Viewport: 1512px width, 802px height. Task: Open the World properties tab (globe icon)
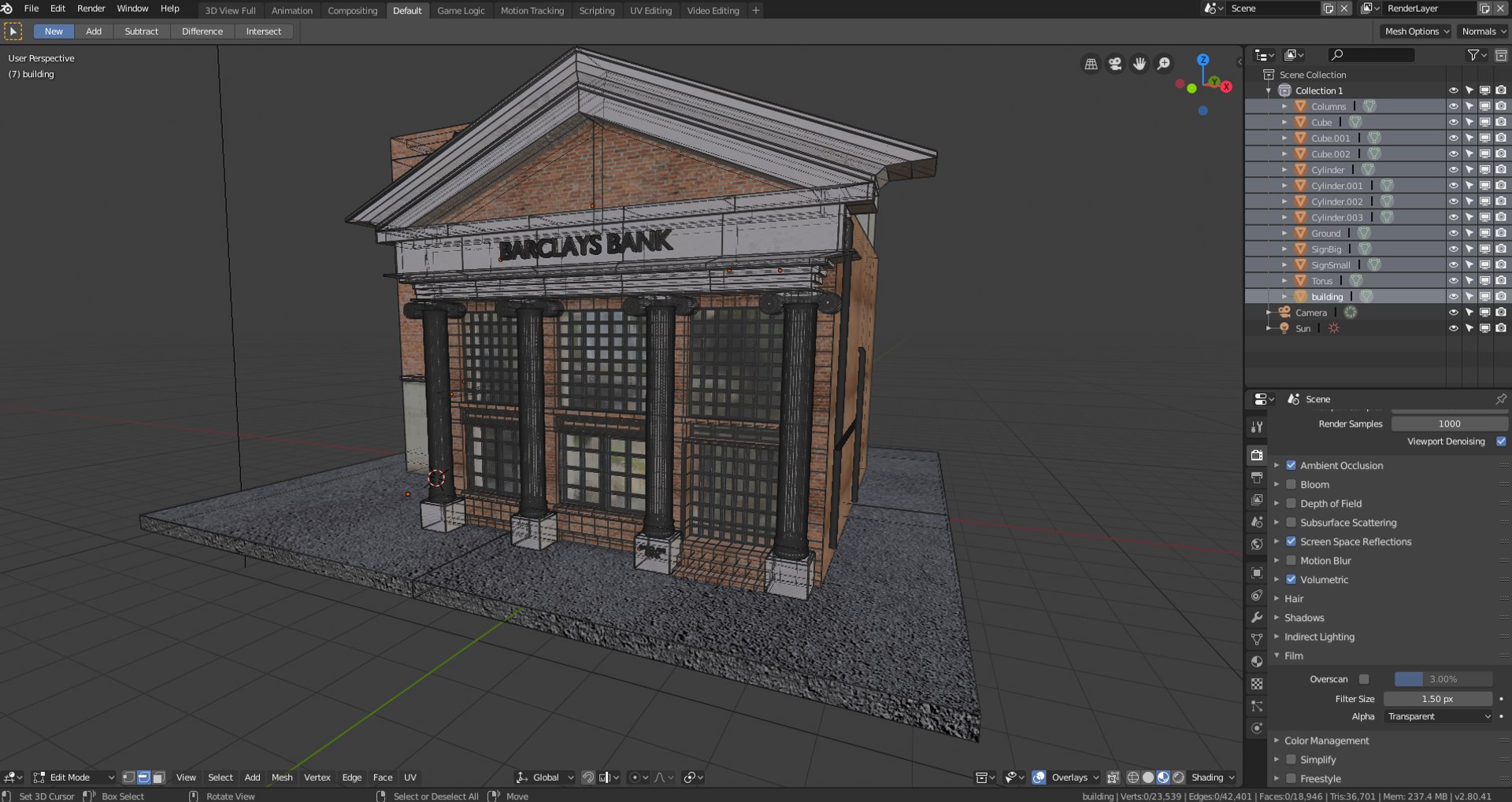(x=1257, y=544)
